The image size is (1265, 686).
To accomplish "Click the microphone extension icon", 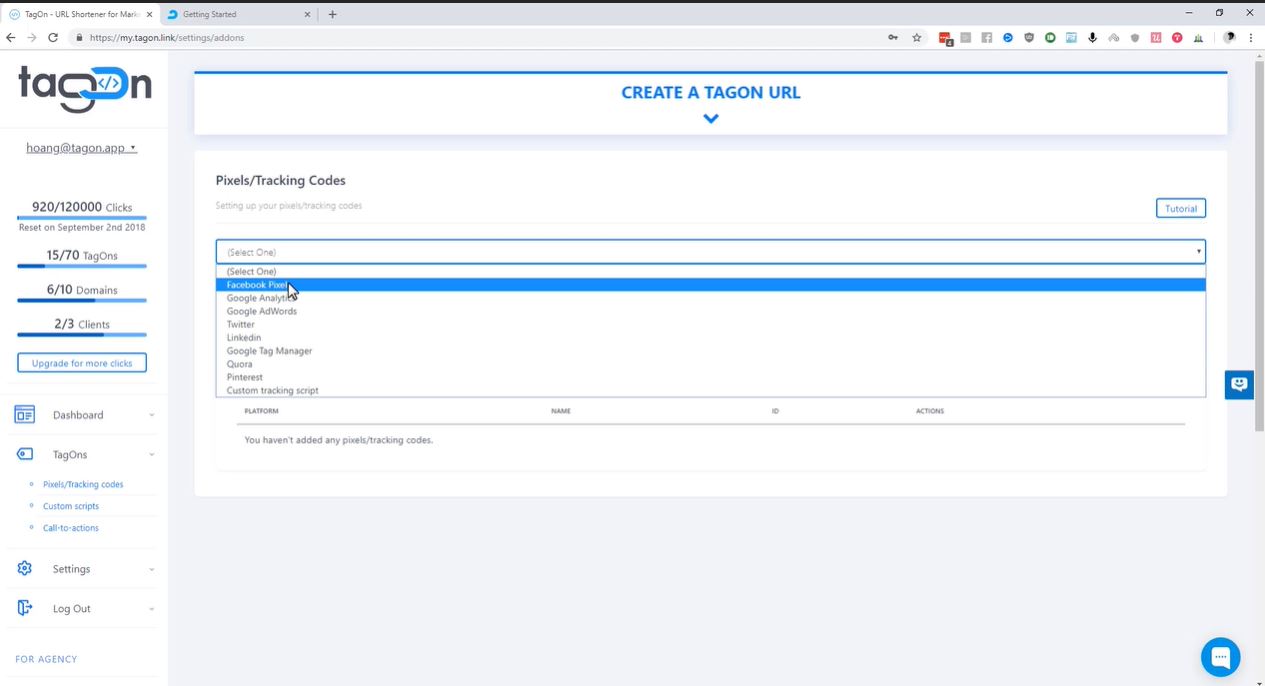I will (1092, 38).
